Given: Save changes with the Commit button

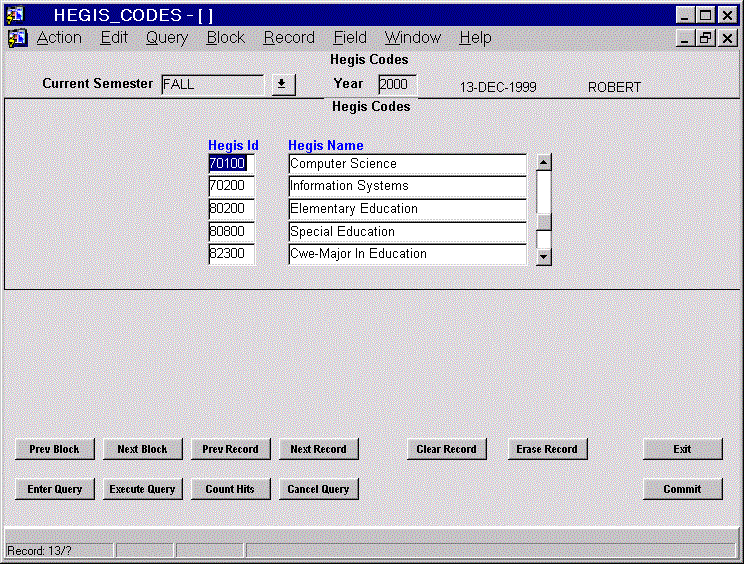Looking at the screenshot, I should point(683,489).
